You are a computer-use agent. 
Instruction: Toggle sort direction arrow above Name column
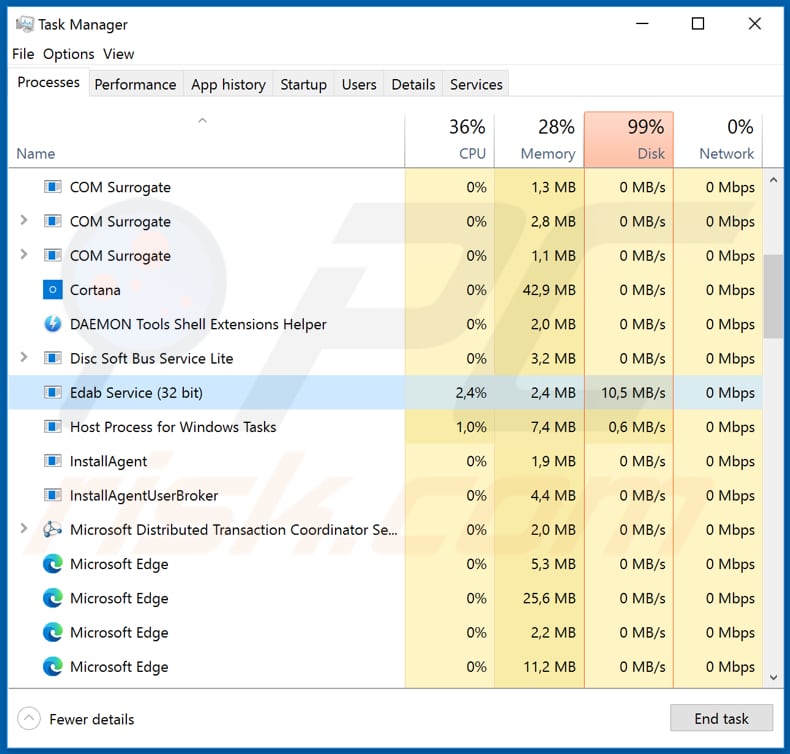click(x=203, y=120)
